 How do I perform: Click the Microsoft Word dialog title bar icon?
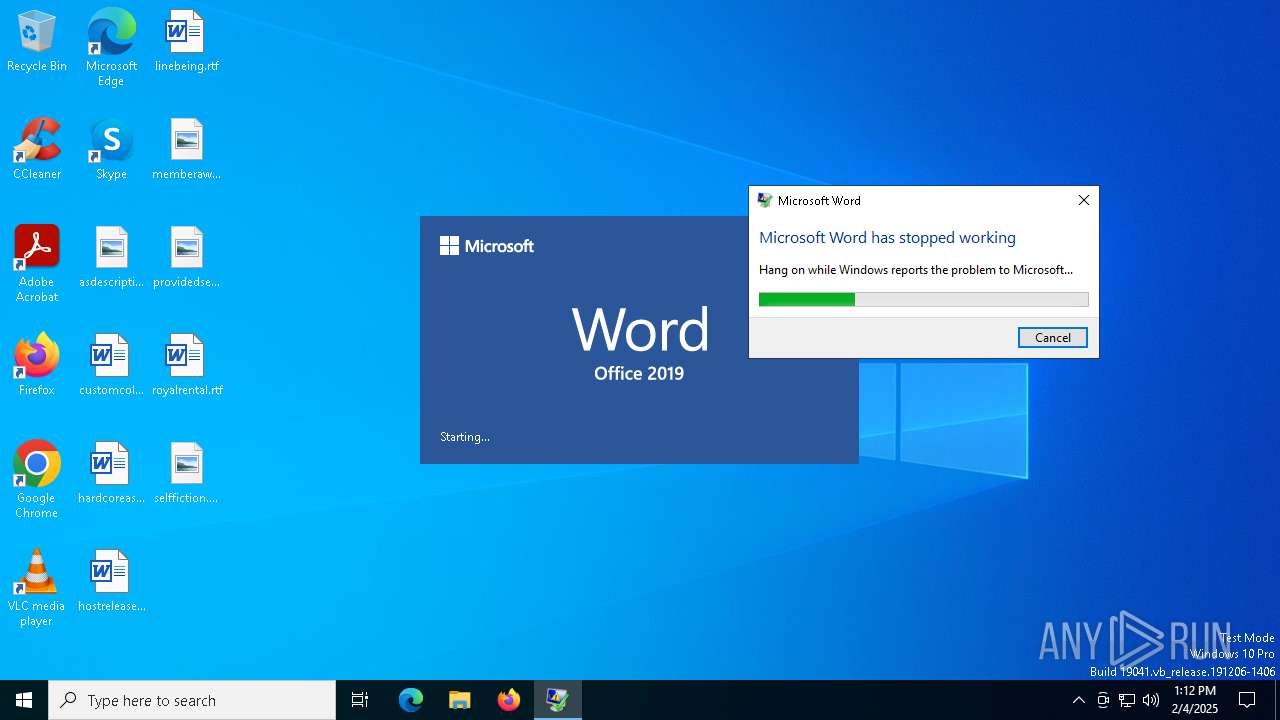click(x=765, y=200)
